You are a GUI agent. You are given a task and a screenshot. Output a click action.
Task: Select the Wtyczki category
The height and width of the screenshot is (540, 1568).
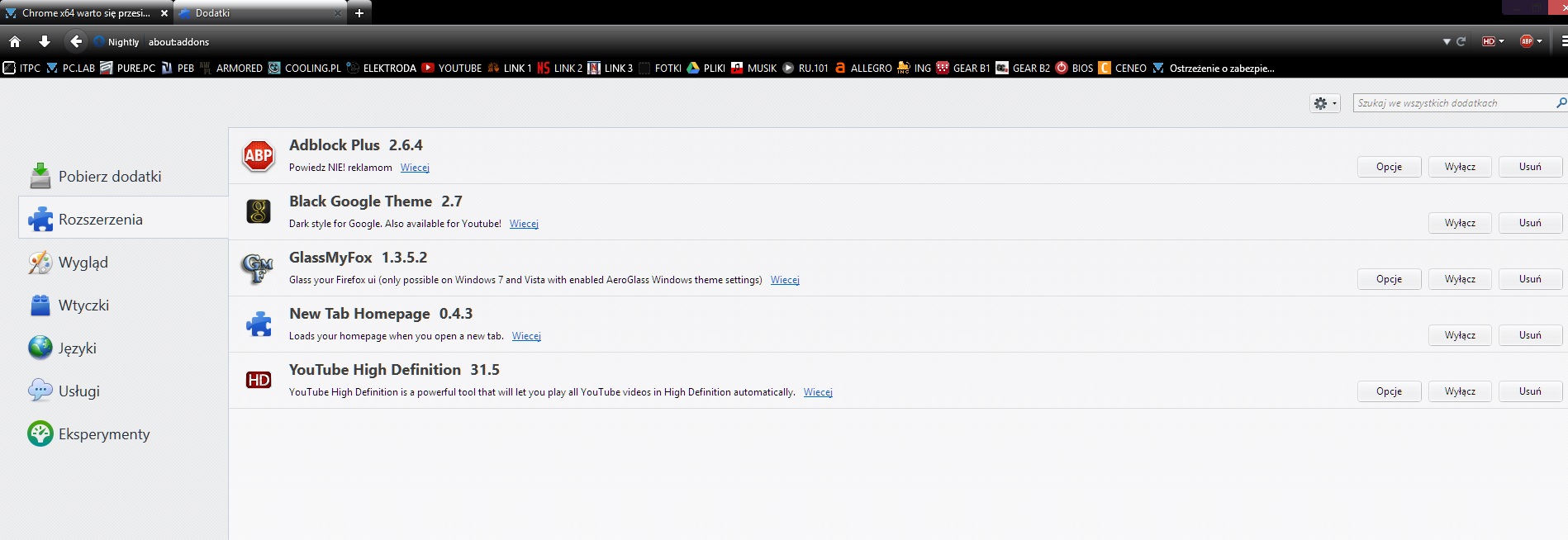pos(123,305)
